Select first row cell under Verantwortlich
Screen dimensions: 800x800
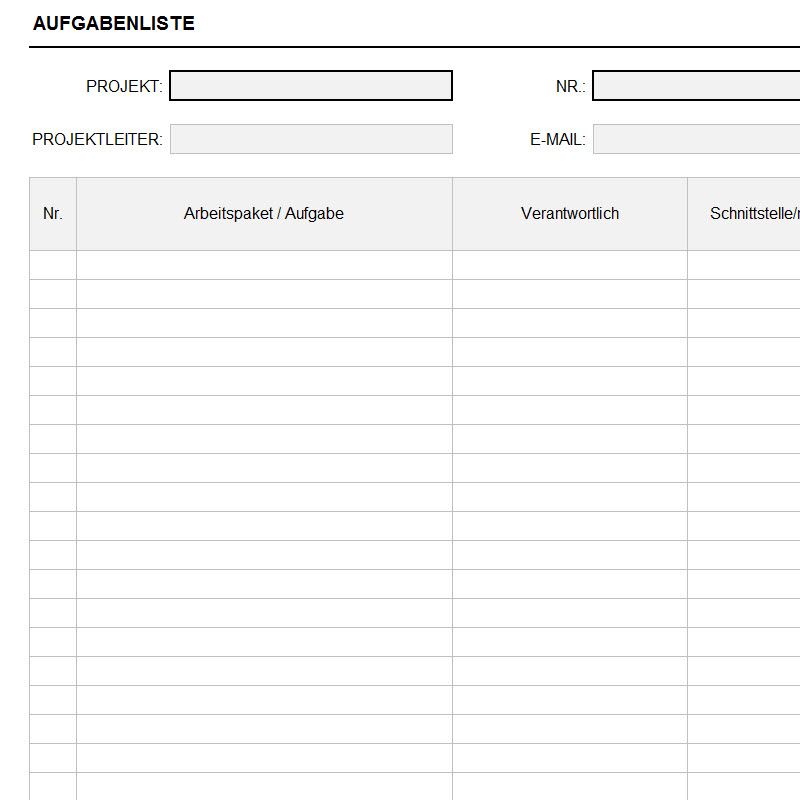[x=570, y=265]
